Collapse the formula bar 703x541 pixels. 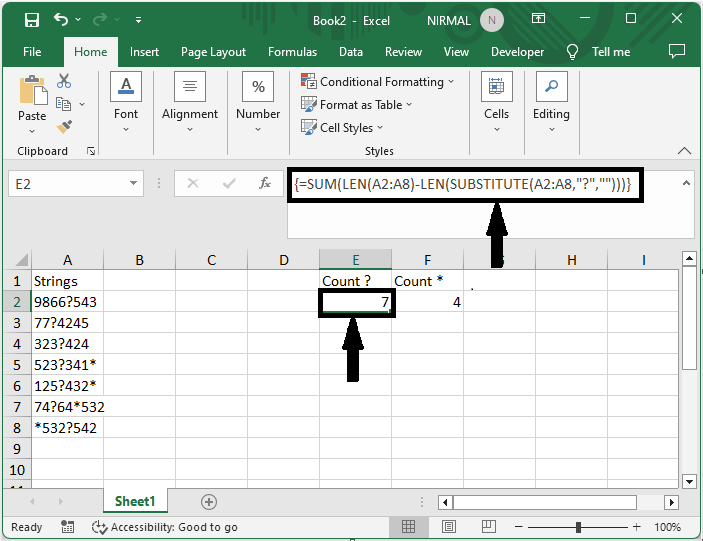pos(686,183)
